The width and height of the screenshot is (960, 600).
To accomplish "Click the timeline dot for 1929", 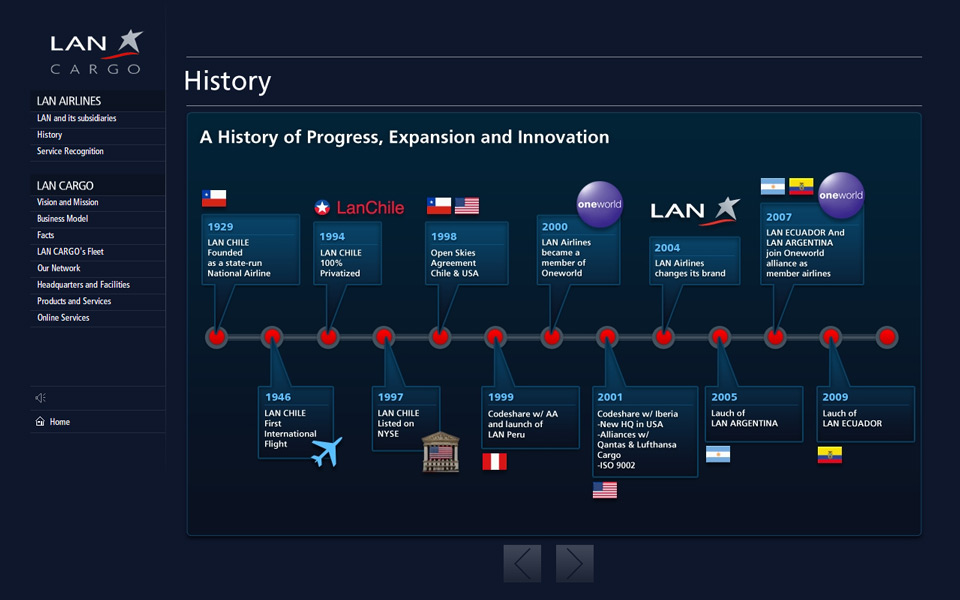I will click(x=216, y=337).
